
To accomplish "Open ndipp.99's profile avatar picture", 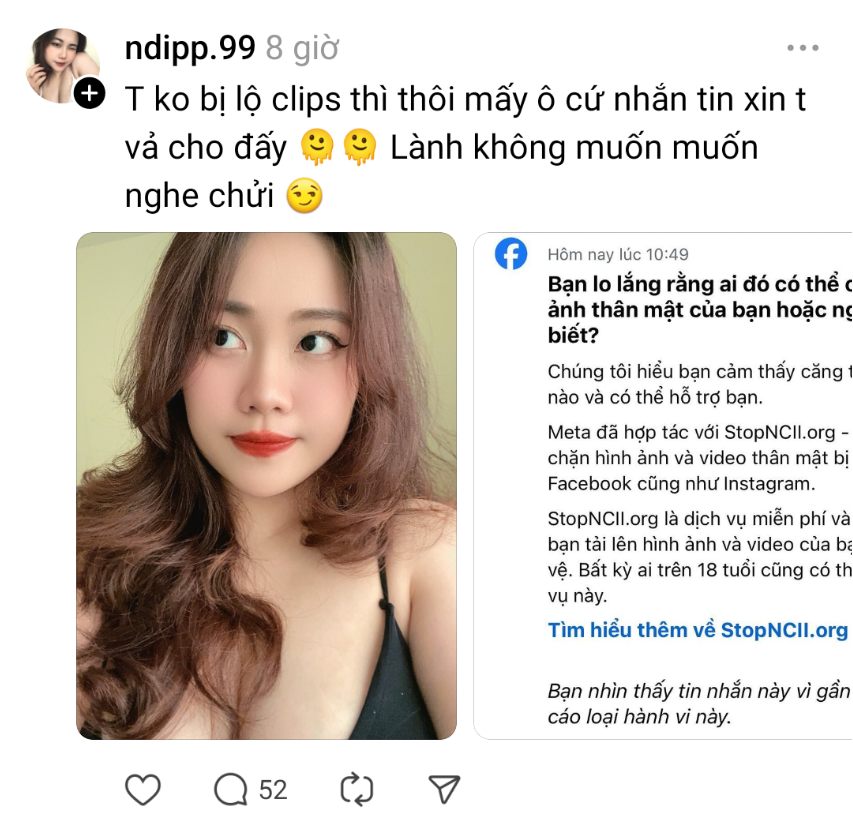I will (x=61, y=65).
